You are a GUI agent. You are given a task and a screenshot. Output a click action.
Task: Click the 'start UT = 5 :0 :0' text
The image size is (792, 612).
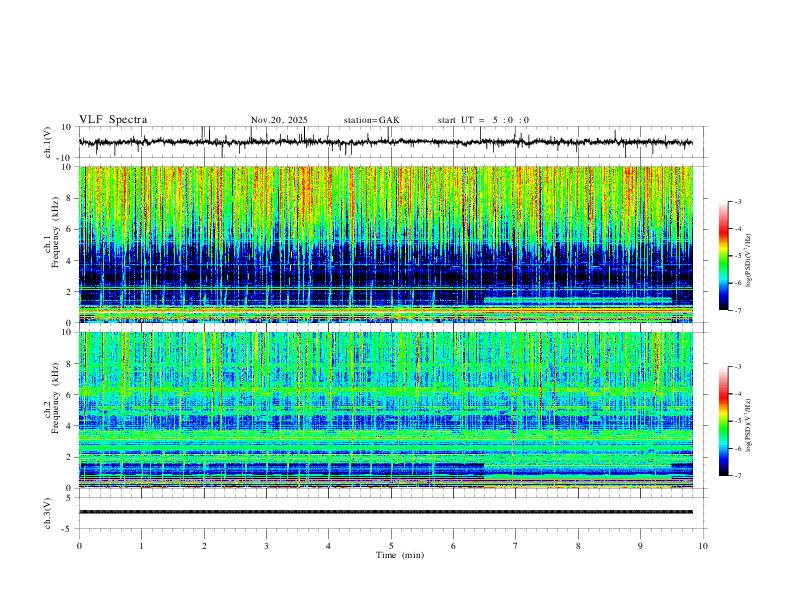(483, 120)
